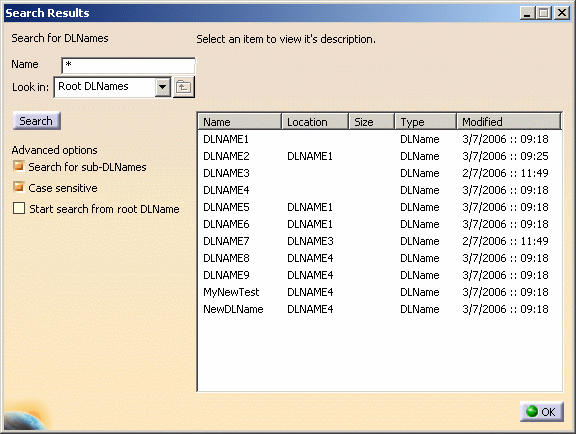This screenshot has width=576, height=434.
Task: Select the DLNAME7 result row
Action: pos(379,241)
